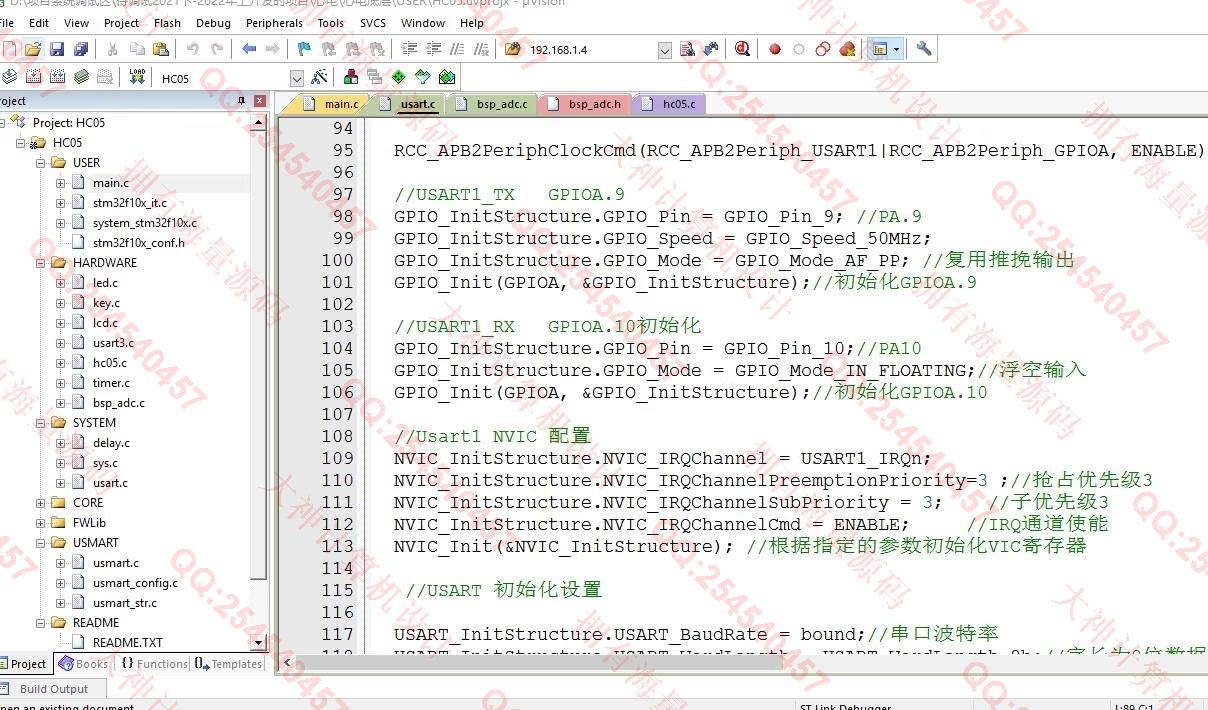Build the target files
This screenshot has height=710, width=1208.
[33, 77]
